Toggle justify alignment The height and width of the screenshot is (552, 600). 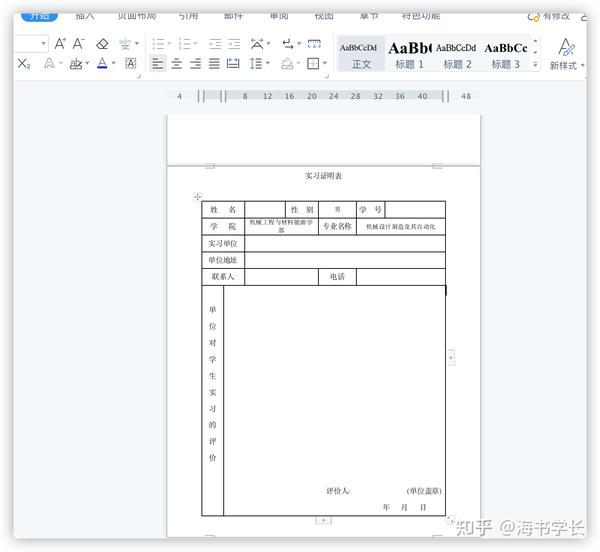214,64
